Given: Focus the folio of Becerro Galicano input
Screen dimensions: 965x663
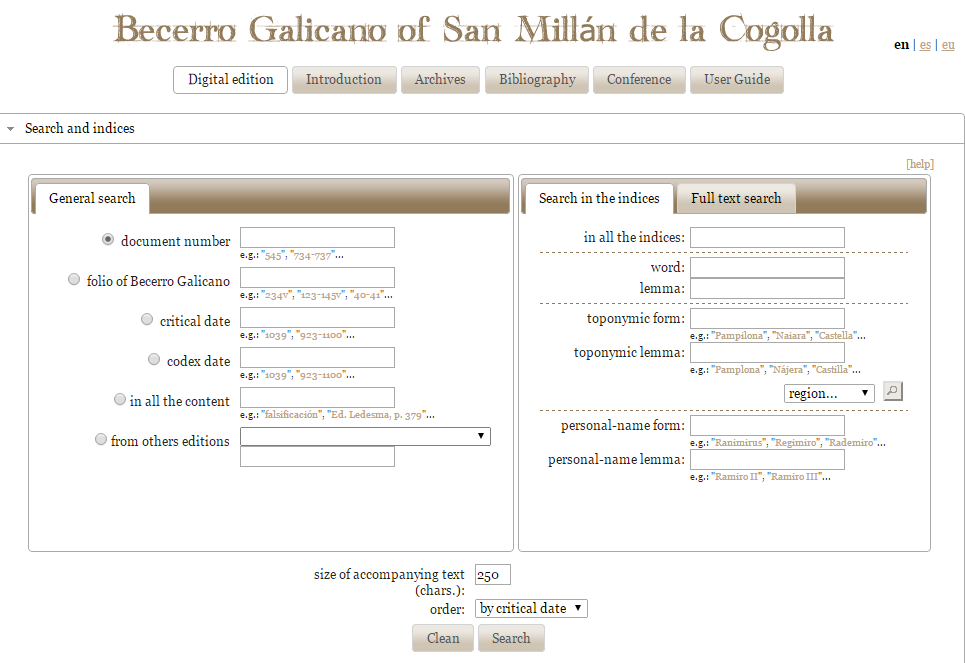Looking at the screenshot, I should (x=317, y=278).
